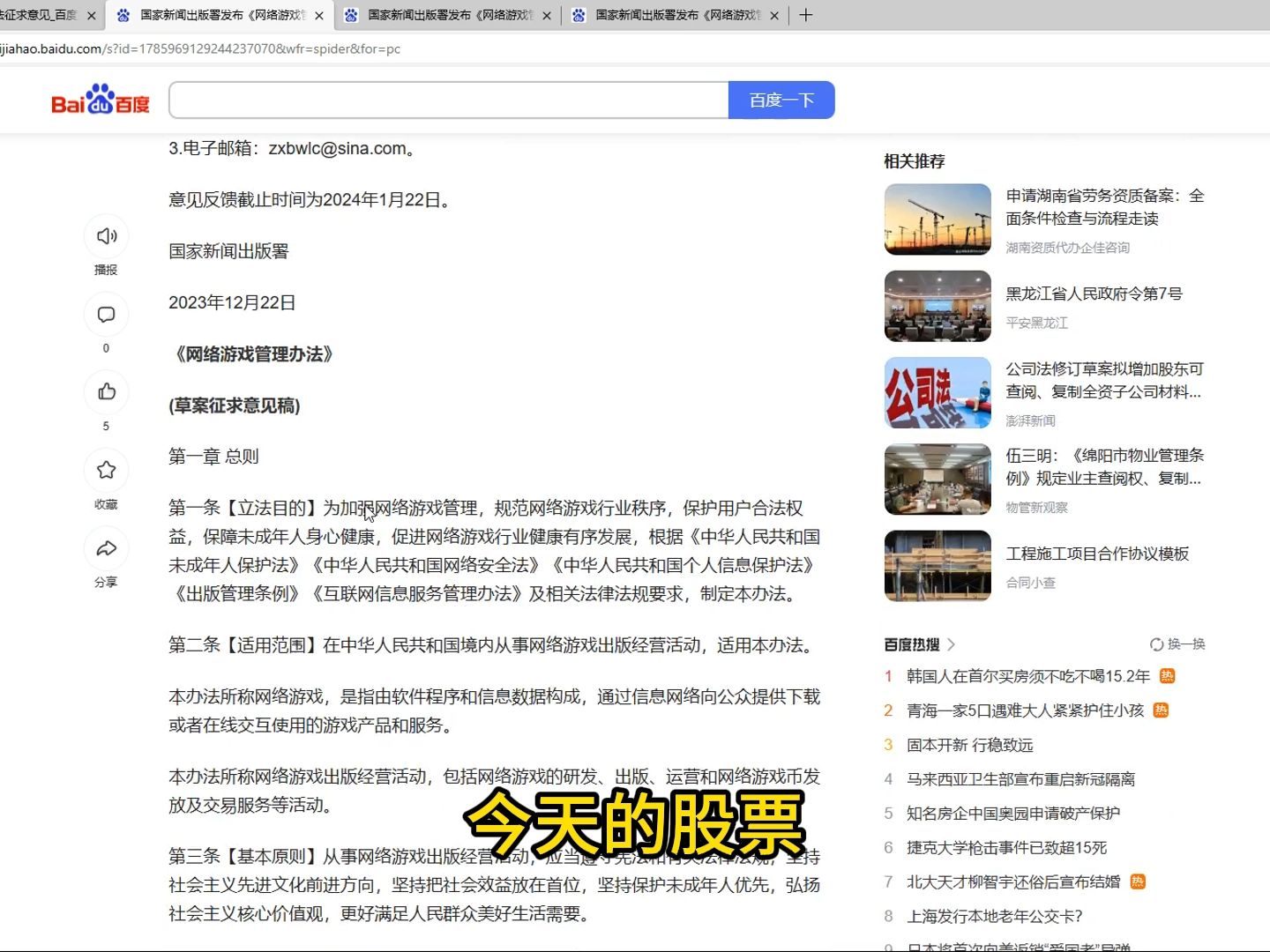Click the 播报 speaker icon

107,236
